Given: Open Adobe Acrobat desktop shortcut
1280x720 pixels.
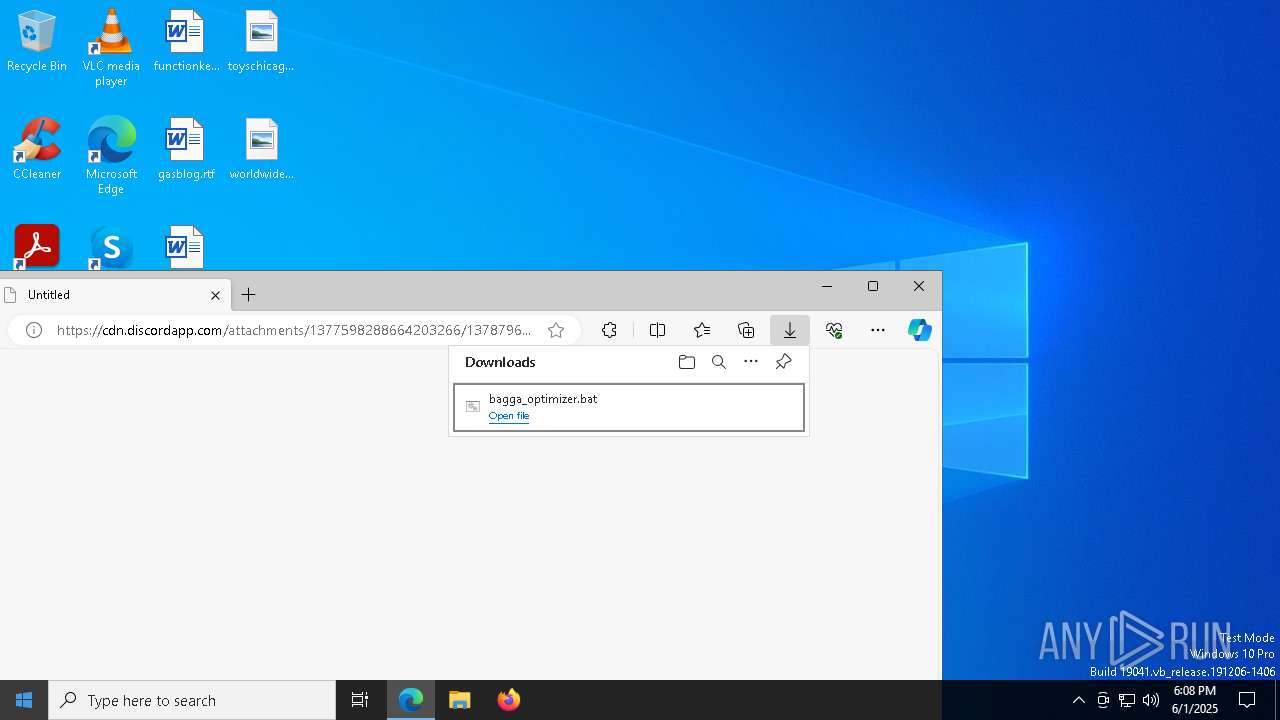Looking at the screenshot, I should (37, 247).
